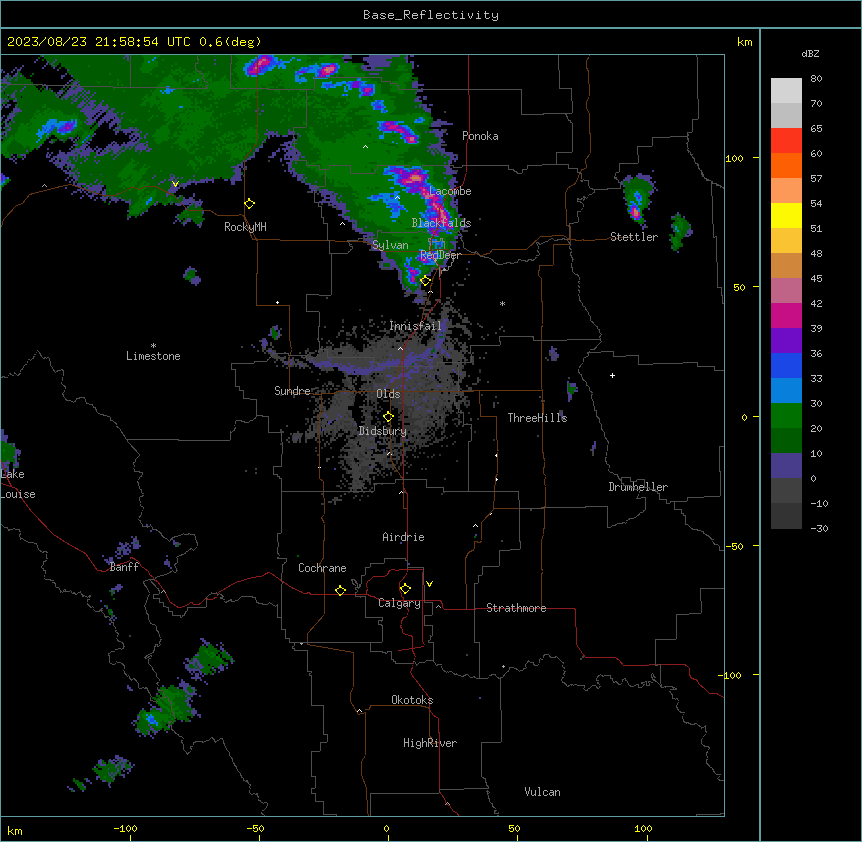Click the Sylvan label on the map
862x842 pixels.
click(390, 245)
